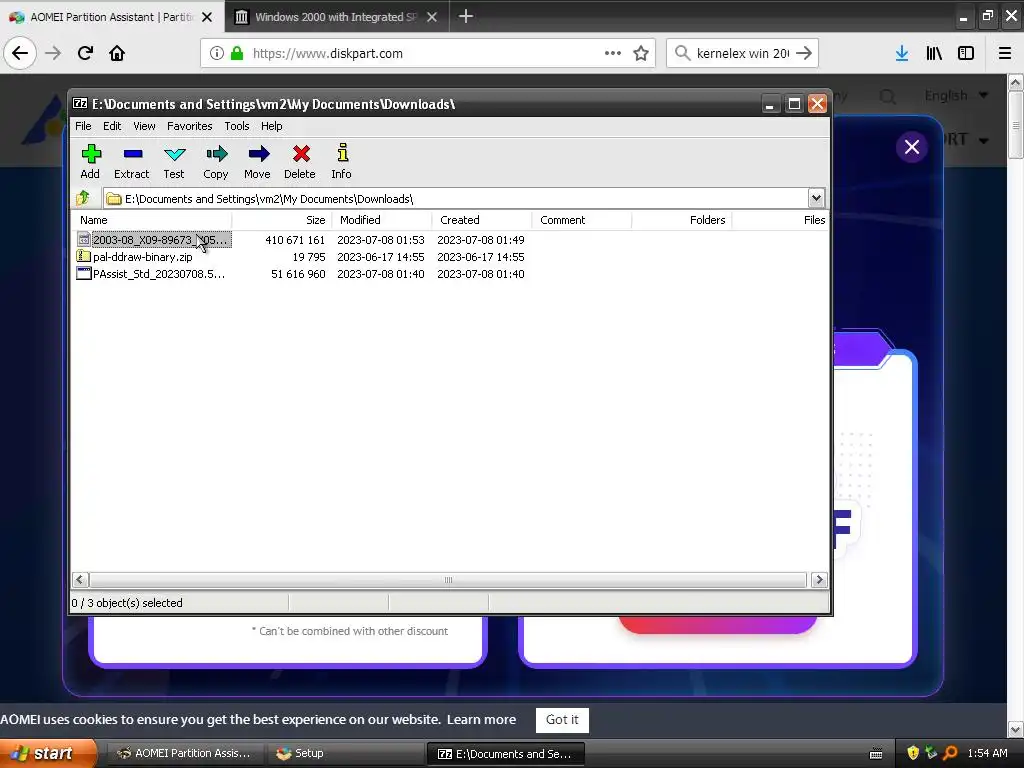Switch to AOMEI Partition Assistant taskbar item
Image resolution: width=1024 pixels, height=768 pixels.
pos(184,753)
